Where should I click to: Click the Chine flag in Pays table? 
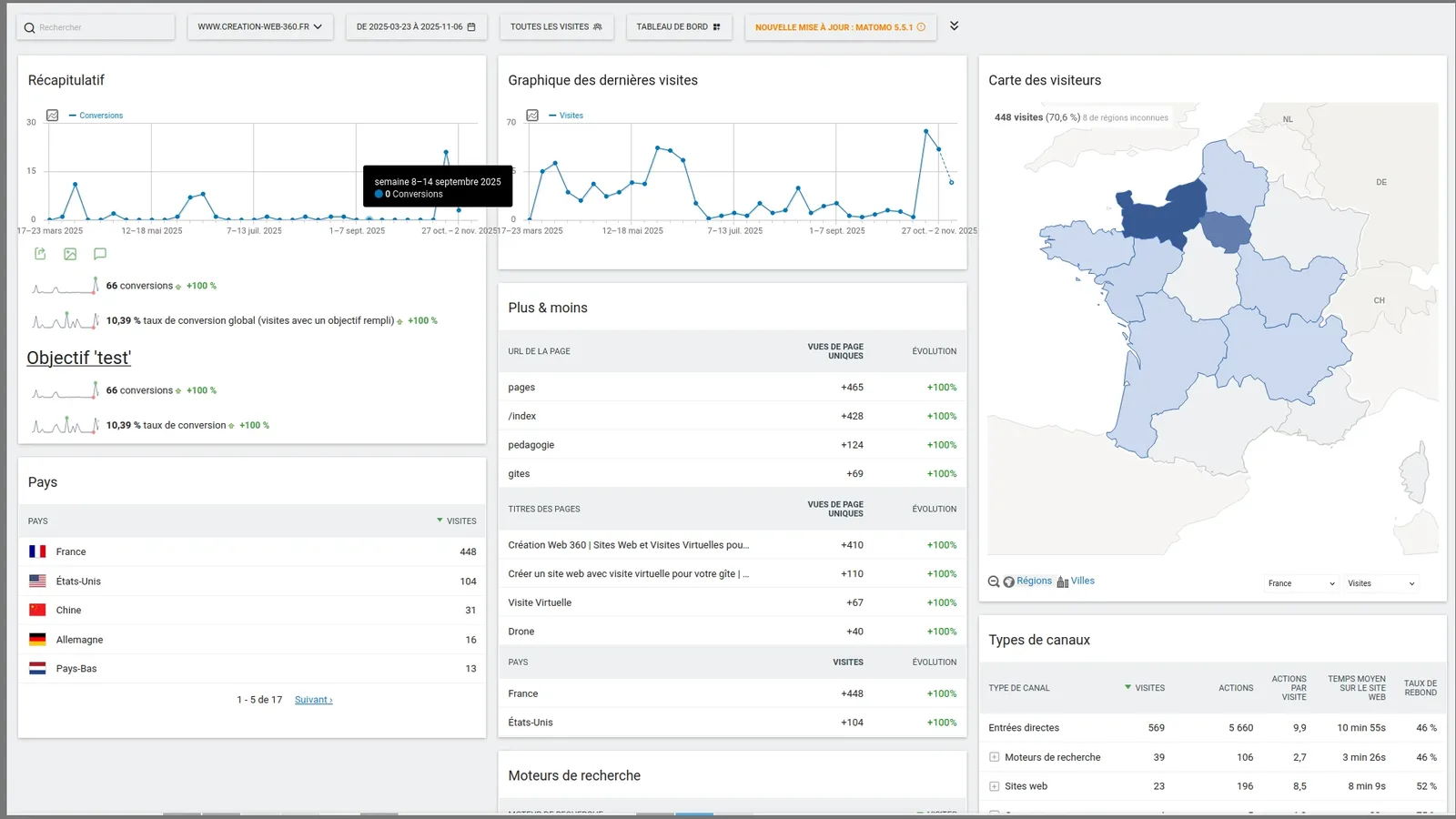click(37, 610)
